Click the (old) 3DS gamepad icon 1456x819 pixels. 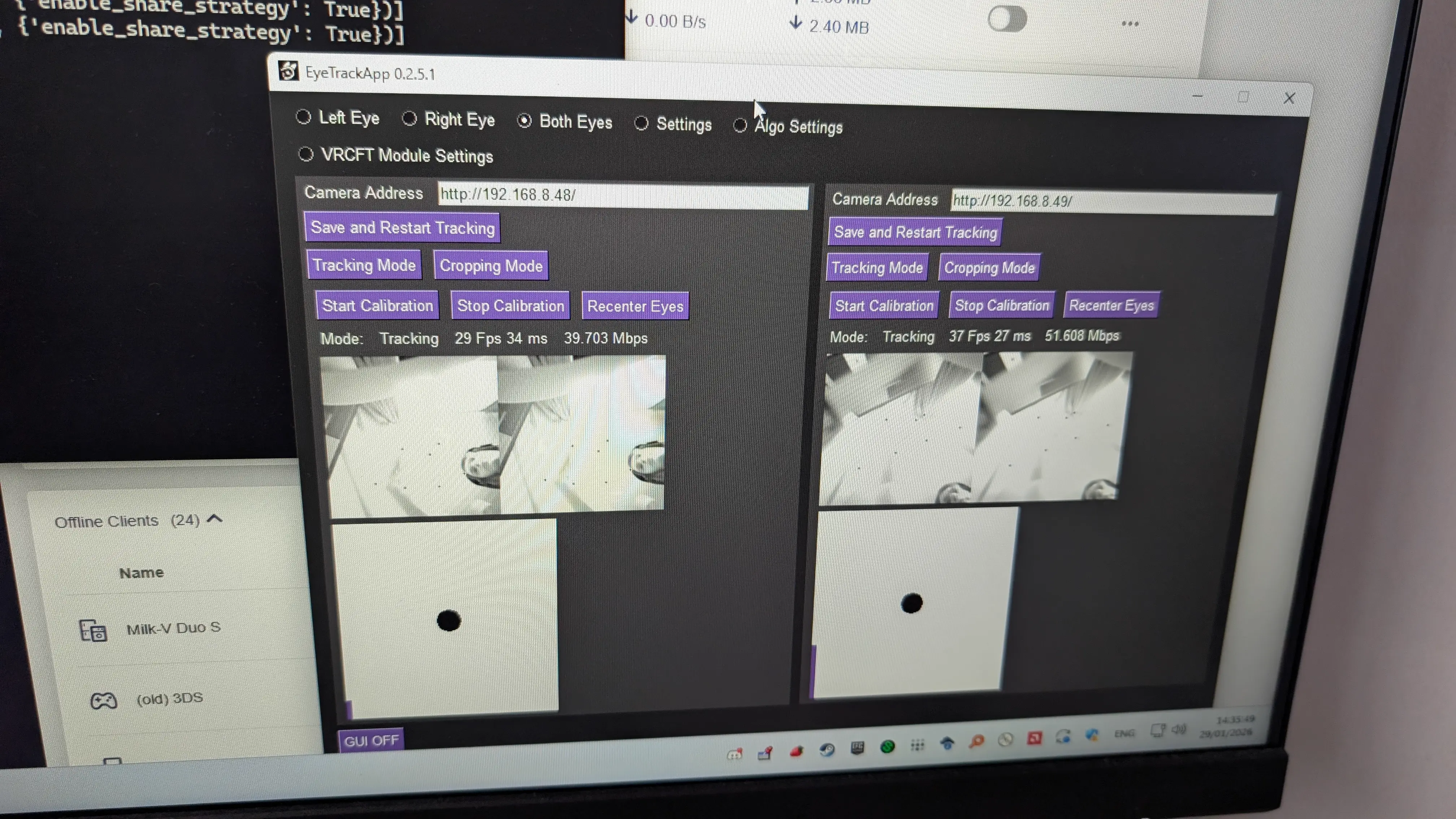click(103, 701)
